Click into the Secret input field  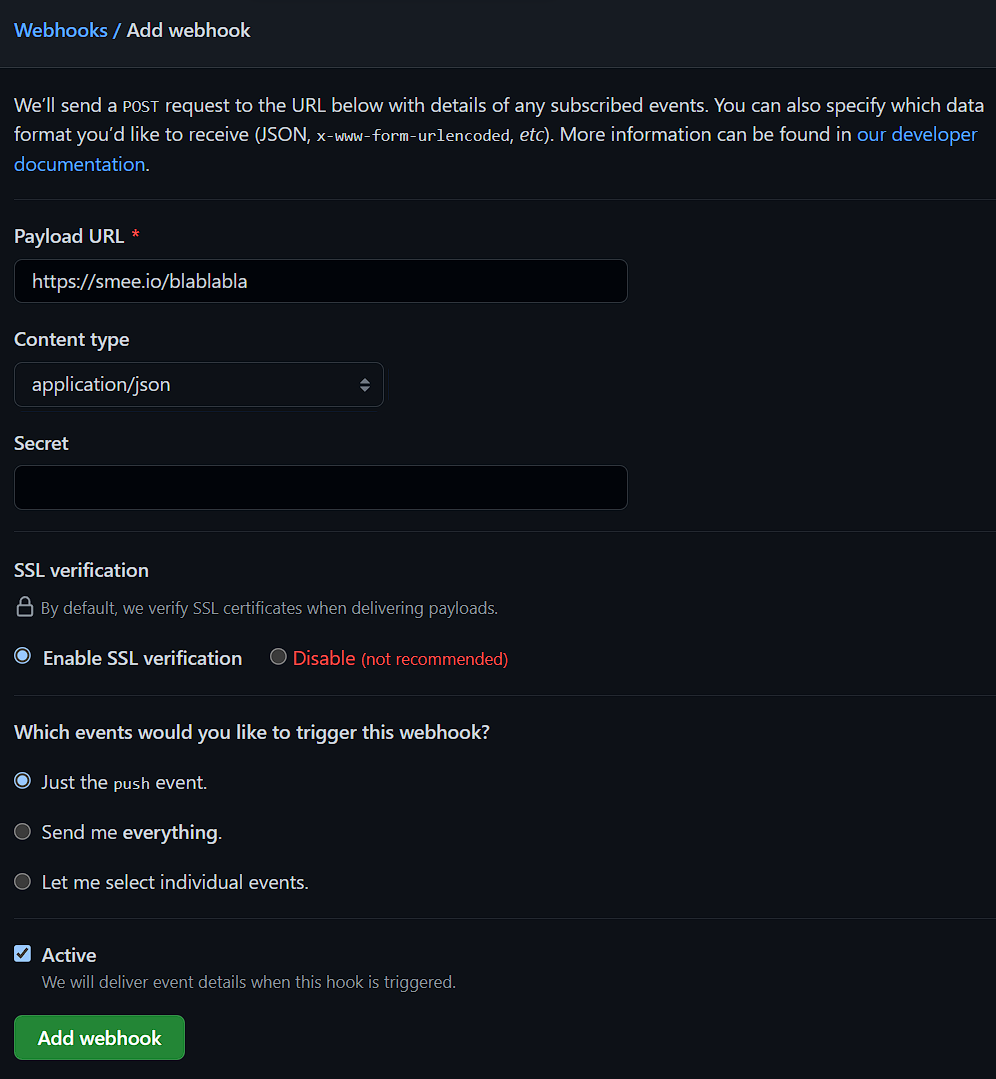(320, 487)
